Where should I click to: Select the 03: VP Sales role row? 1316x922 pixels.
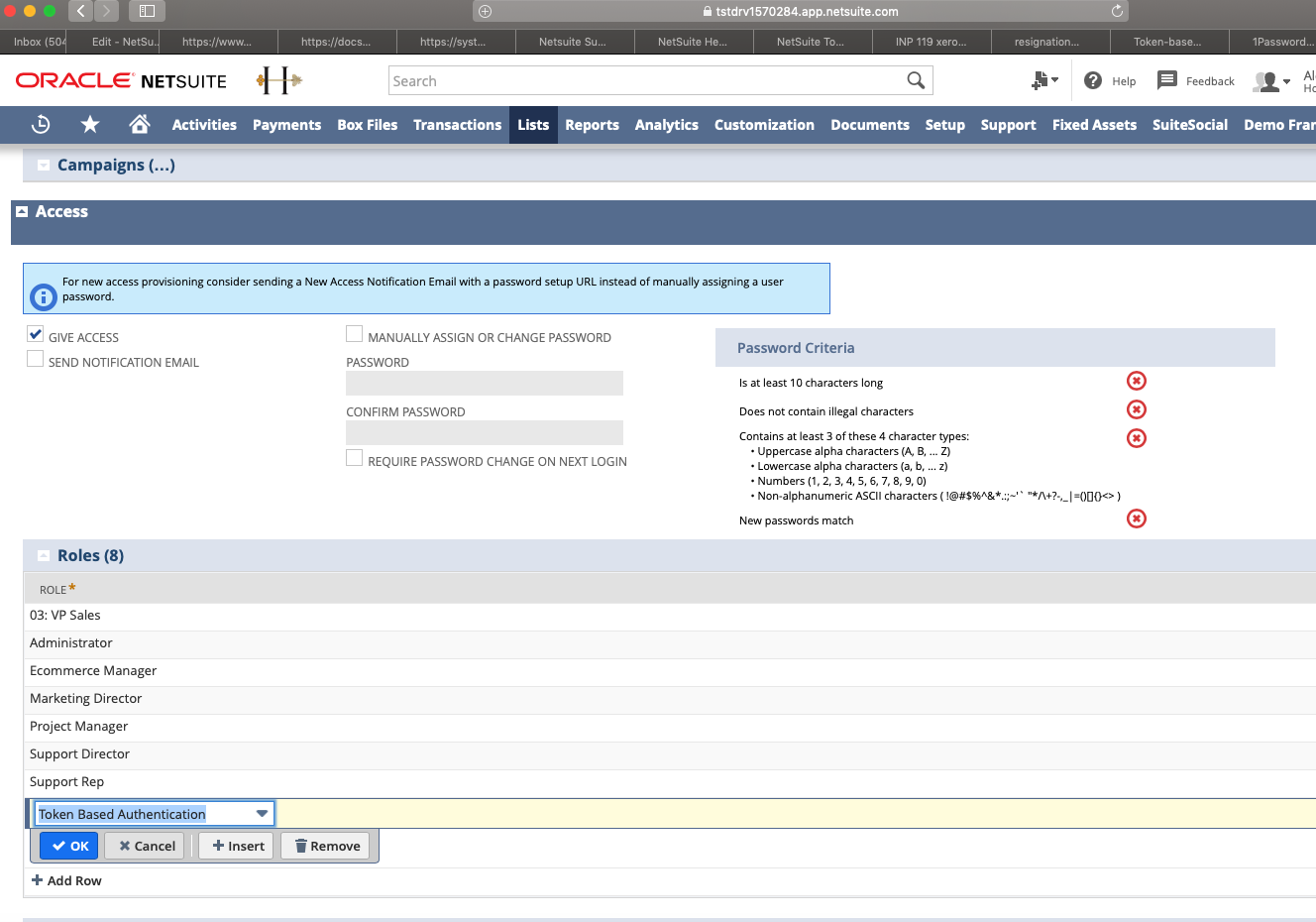click(x=670, y=616)
